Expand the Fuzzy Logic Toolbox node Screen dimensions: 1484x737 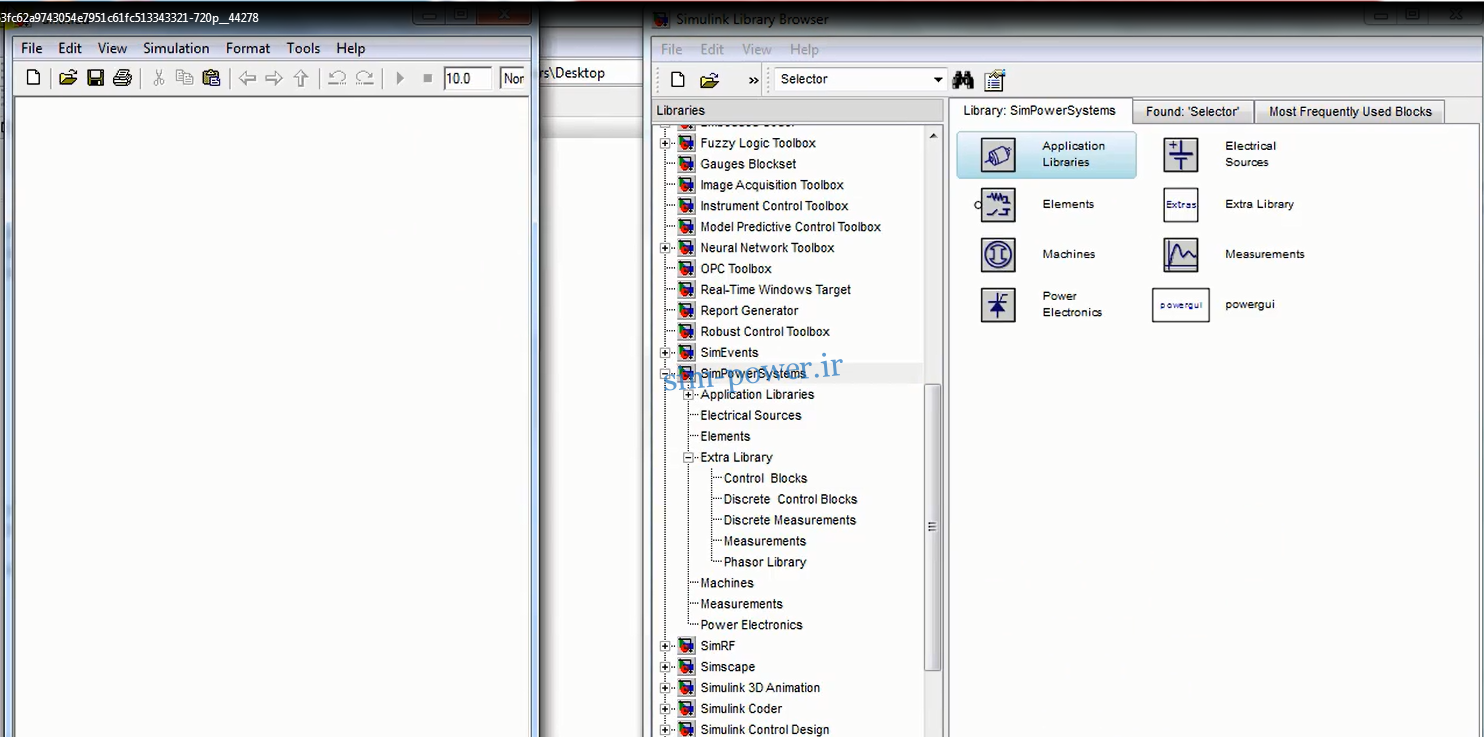point(665,143)
